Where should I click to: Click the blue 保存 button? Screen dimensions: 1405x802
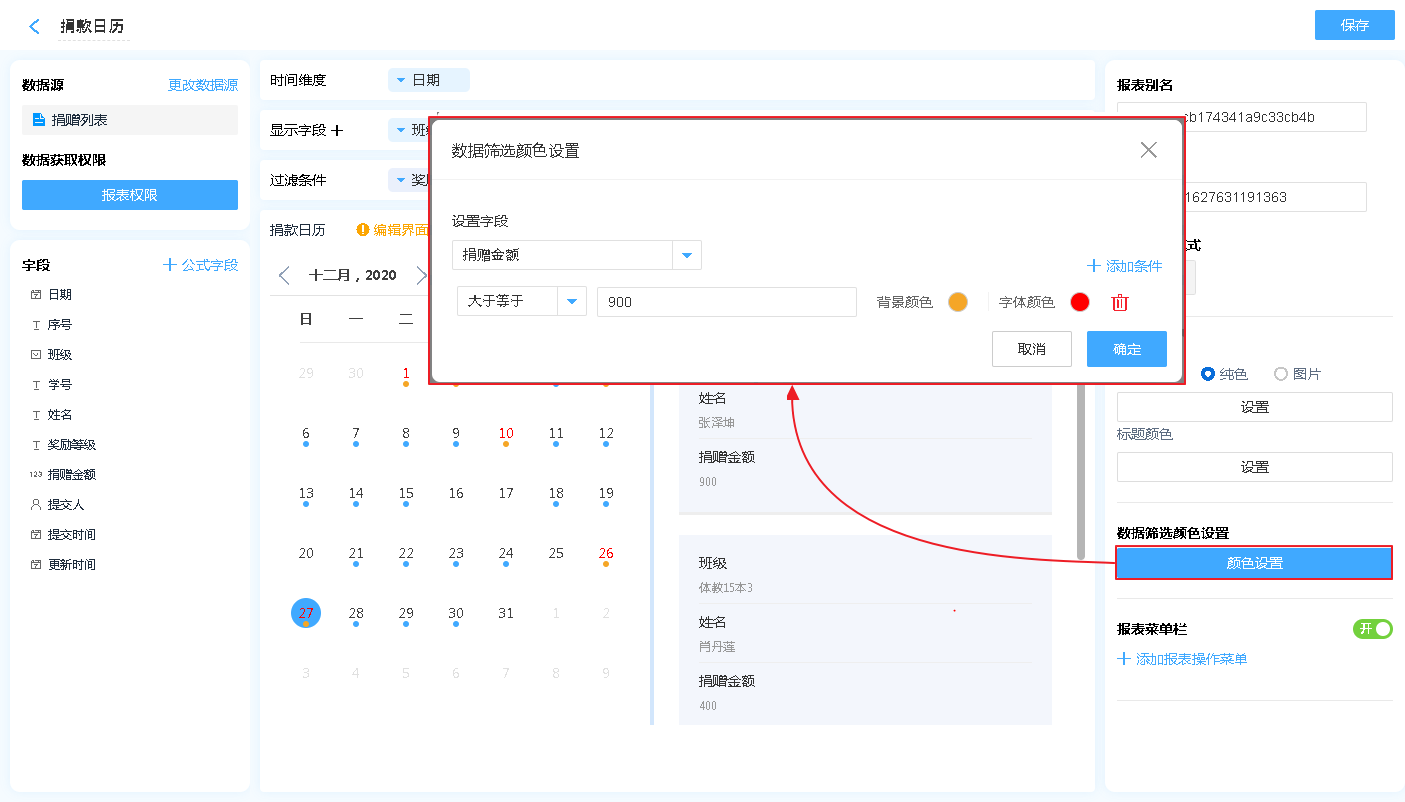click(x=1354, y=25)
